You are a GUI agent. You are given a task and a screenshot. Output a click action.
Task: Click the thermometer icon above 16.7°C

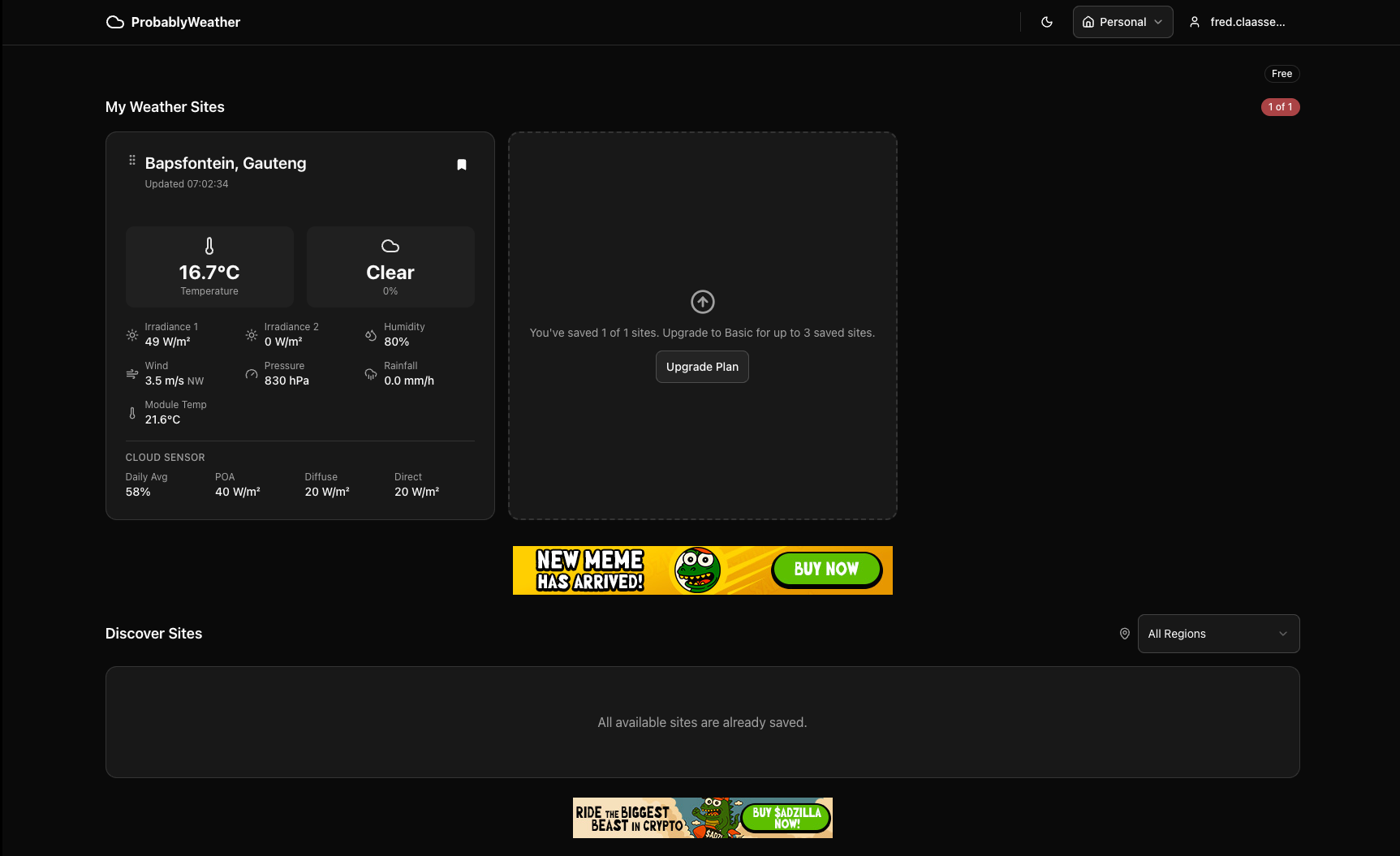pyautogui.click(x=209, y=246)
